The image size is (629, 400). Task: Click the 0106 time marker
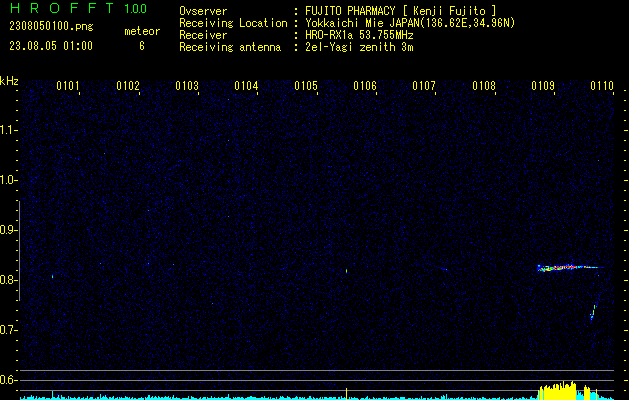(365, 86)
